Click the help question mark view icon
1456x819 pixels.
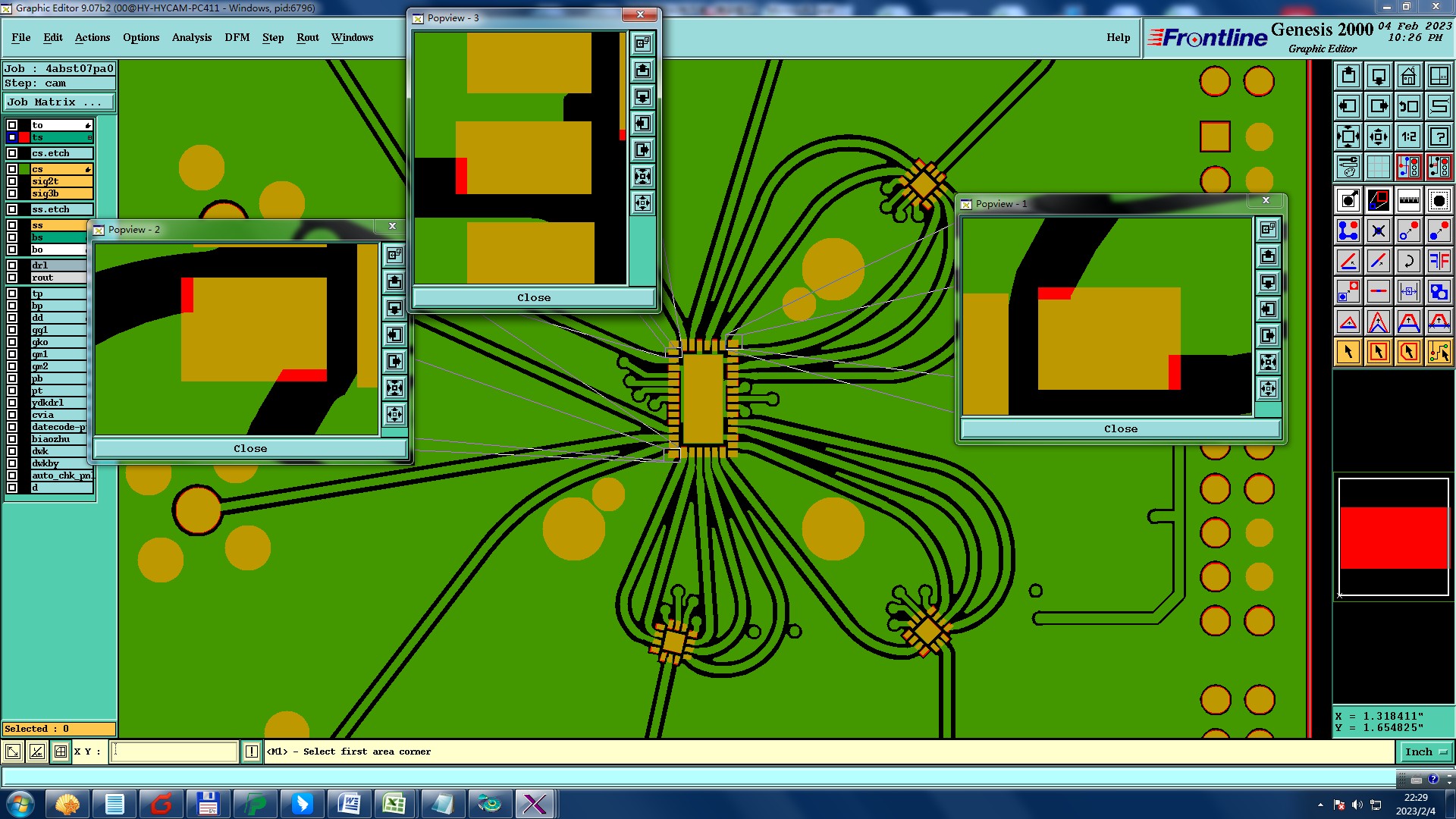pyautogui.click(x=1439, y=136)
